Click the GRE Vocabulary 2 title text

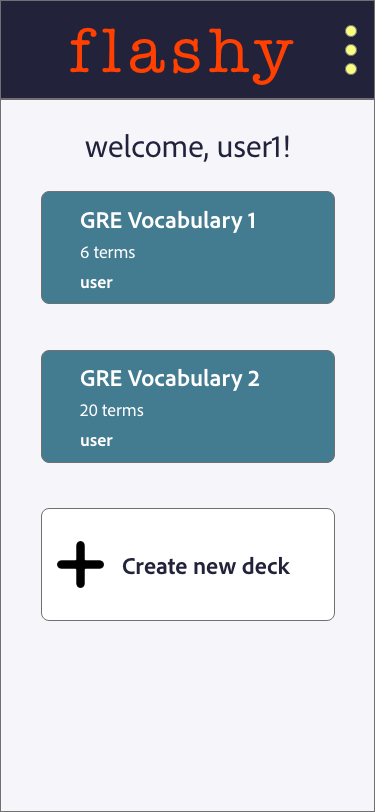[x=170, y=379]
